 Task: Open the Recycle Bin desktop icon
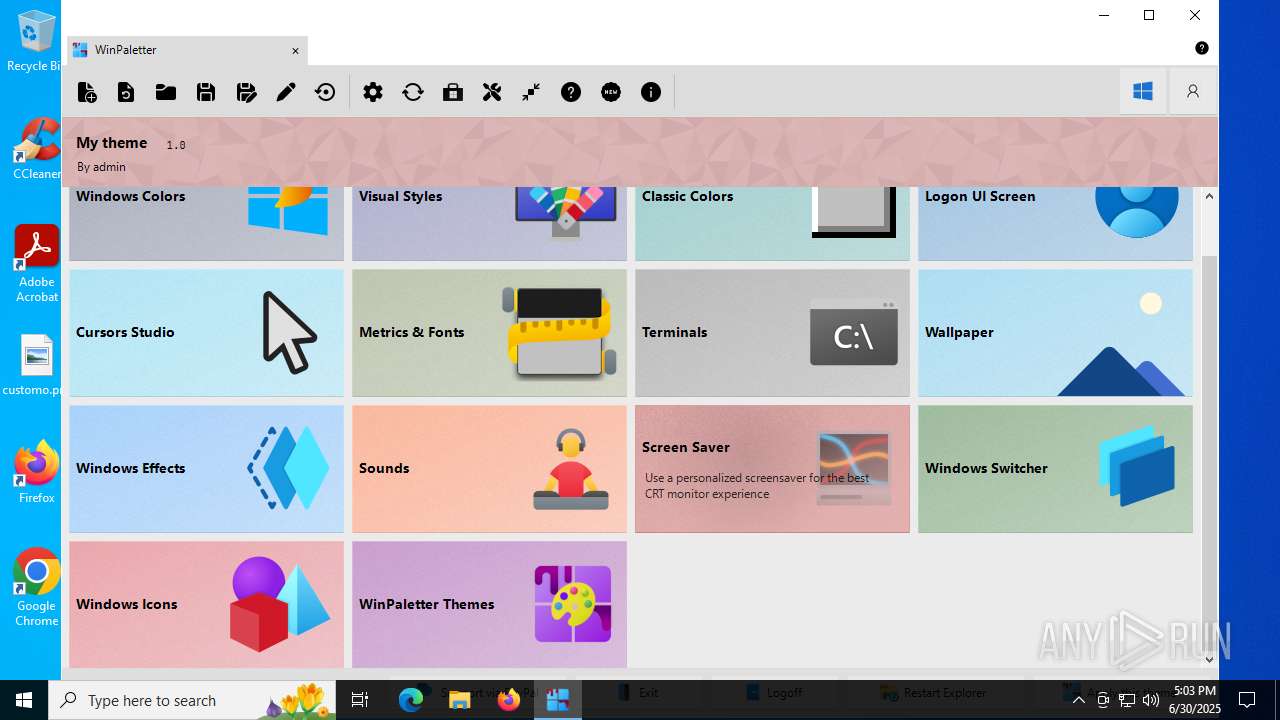click(x=36, y=41)
